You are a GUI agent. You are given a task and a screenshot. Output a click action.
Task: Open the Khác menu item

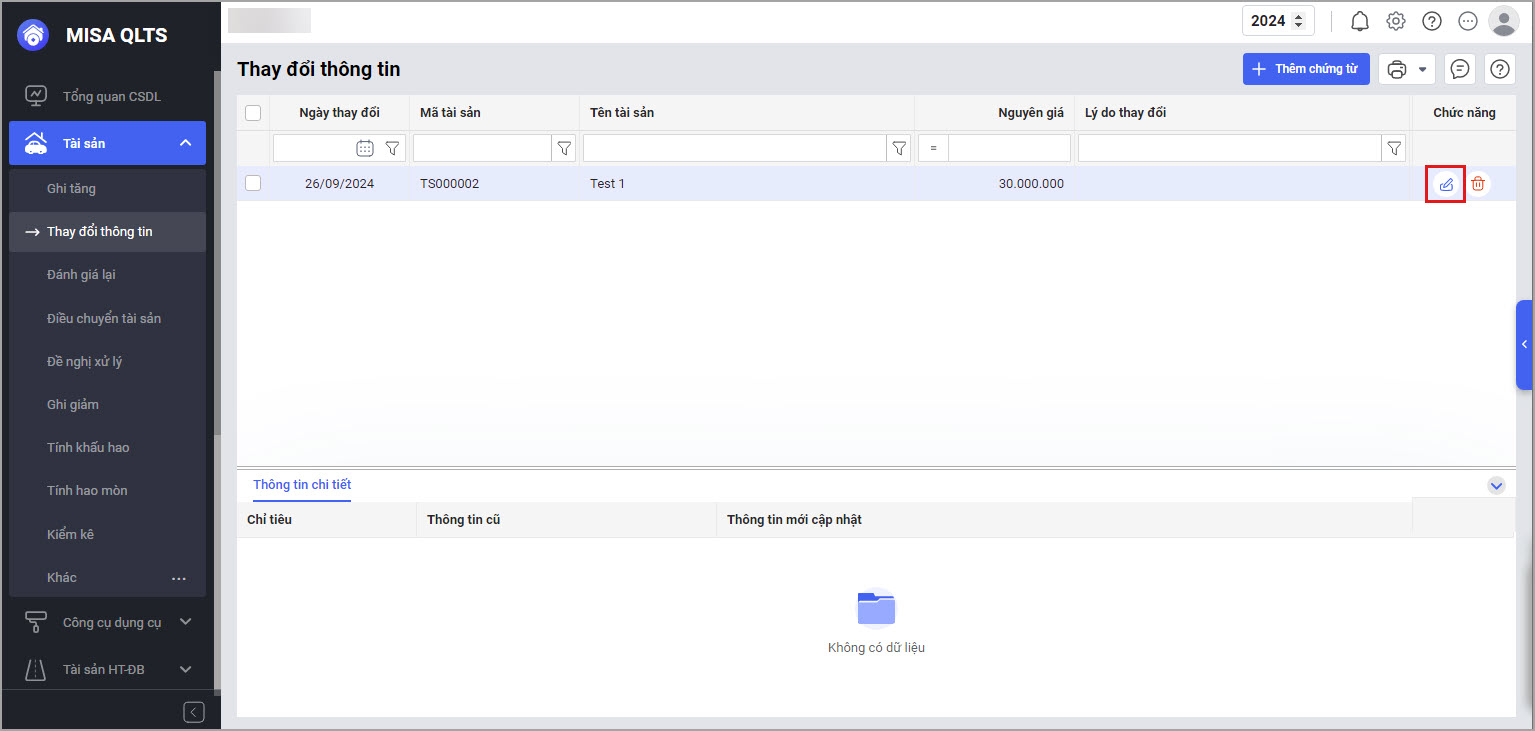[x=62, y=577]
